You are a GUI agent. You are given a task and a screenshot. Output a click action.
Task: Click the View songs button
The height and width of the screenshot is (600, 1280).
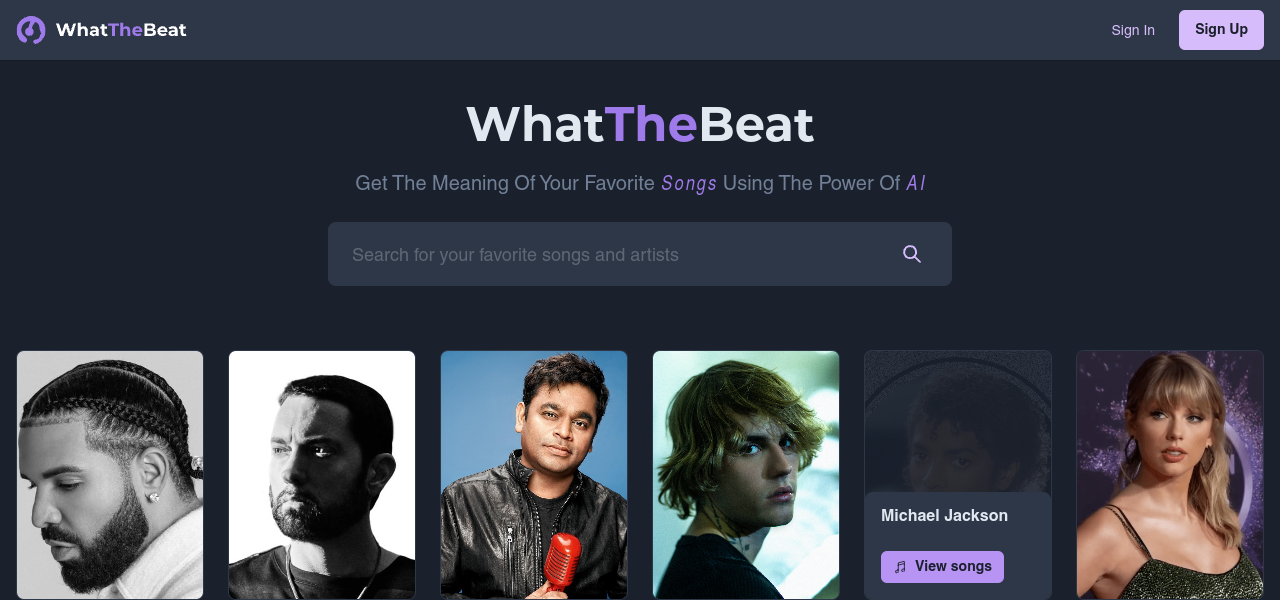(x=942, y=567)
